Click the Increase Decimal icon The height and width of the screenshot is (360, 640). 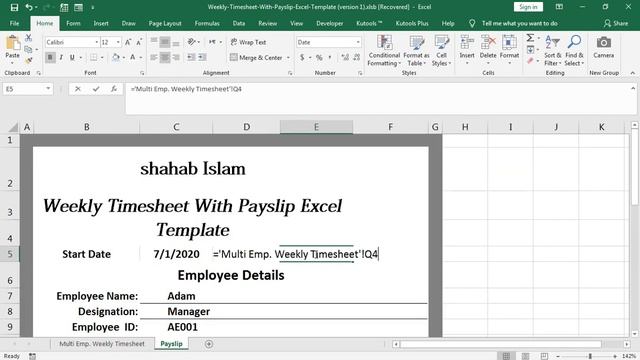point(345,58)
